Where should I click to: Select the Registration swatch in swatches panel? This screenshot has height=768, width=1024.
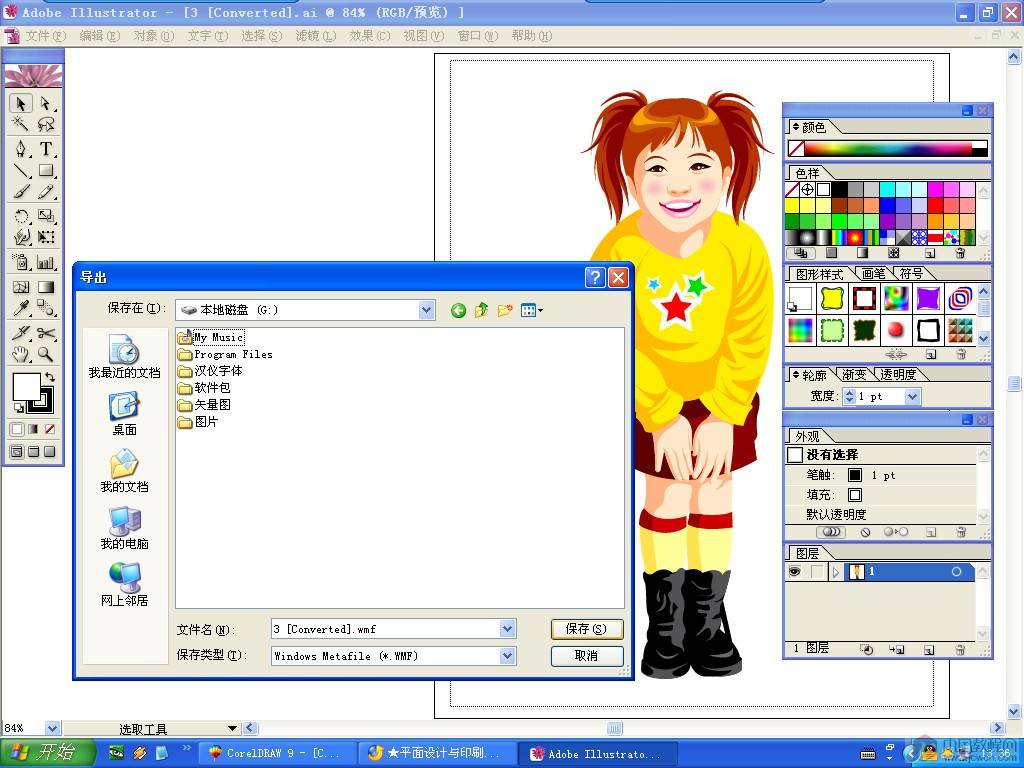[807, 189]
